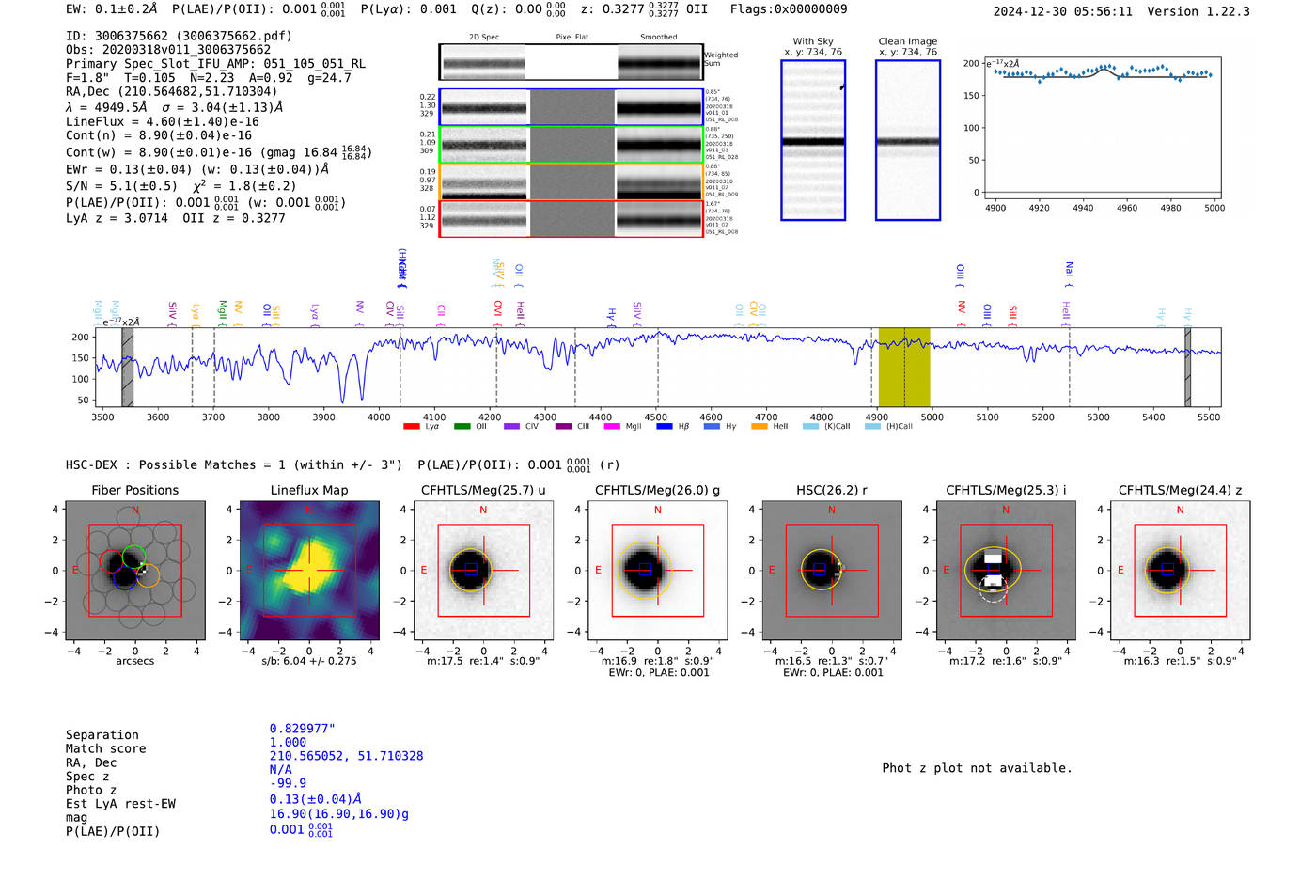Screen dimensions: 1316x896
Task: Click the Primary Spec_Slot_IFU_AMP line
Action: tap(215, 64)
